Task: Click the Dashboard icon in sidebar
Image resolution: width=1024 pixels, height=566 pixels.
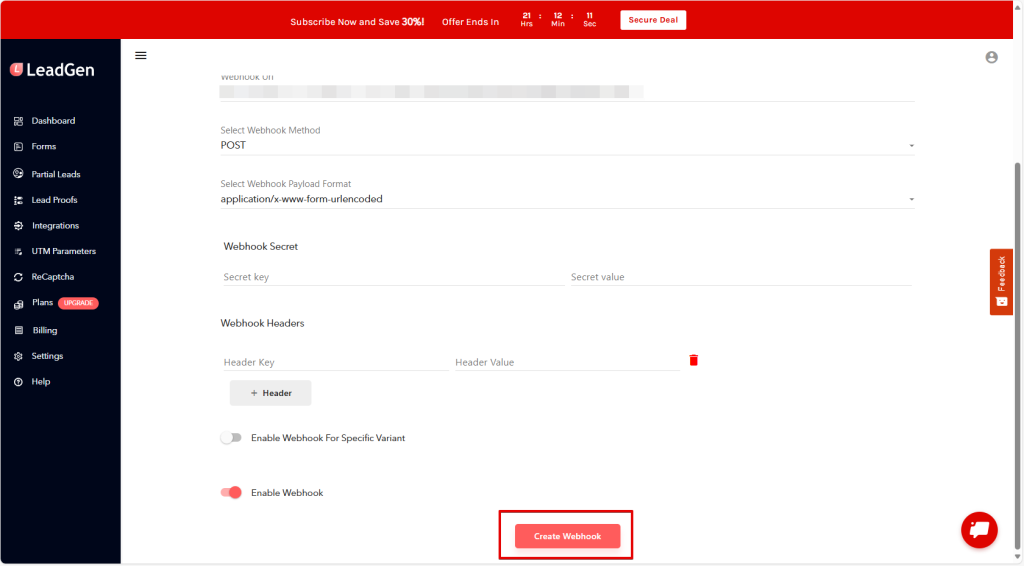Action: coord(18,121)
